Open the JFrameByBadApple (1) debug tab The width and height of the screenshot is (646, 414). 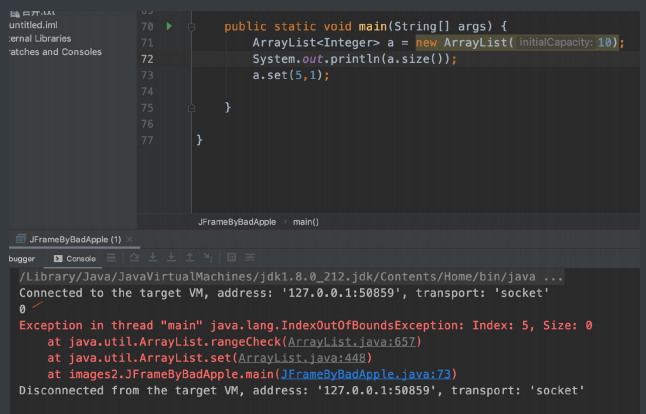tap(75, 239)
